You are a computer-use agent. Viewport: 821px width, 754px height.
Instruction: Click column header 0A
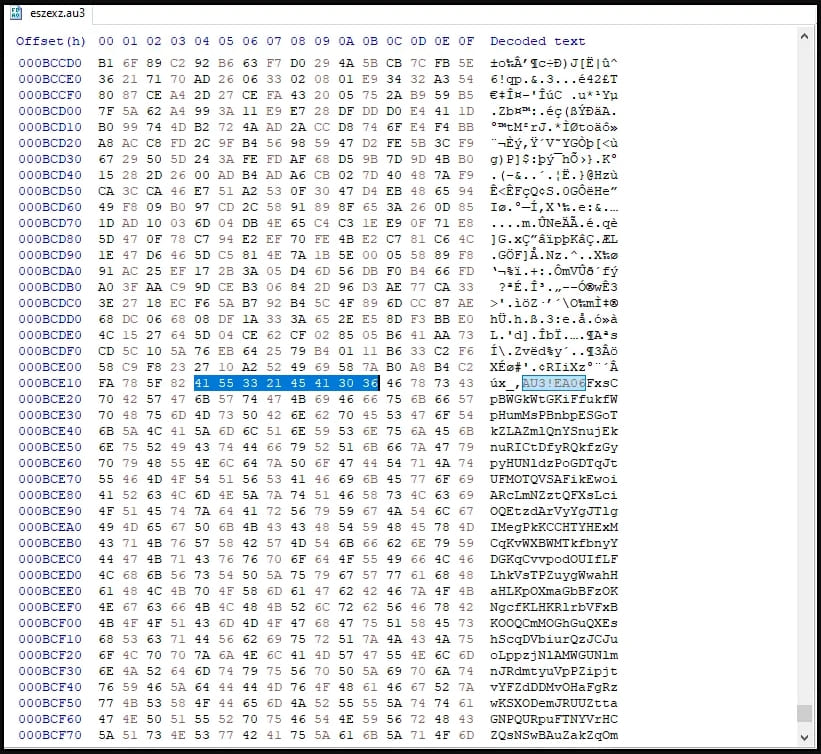(x=346, y=41)
